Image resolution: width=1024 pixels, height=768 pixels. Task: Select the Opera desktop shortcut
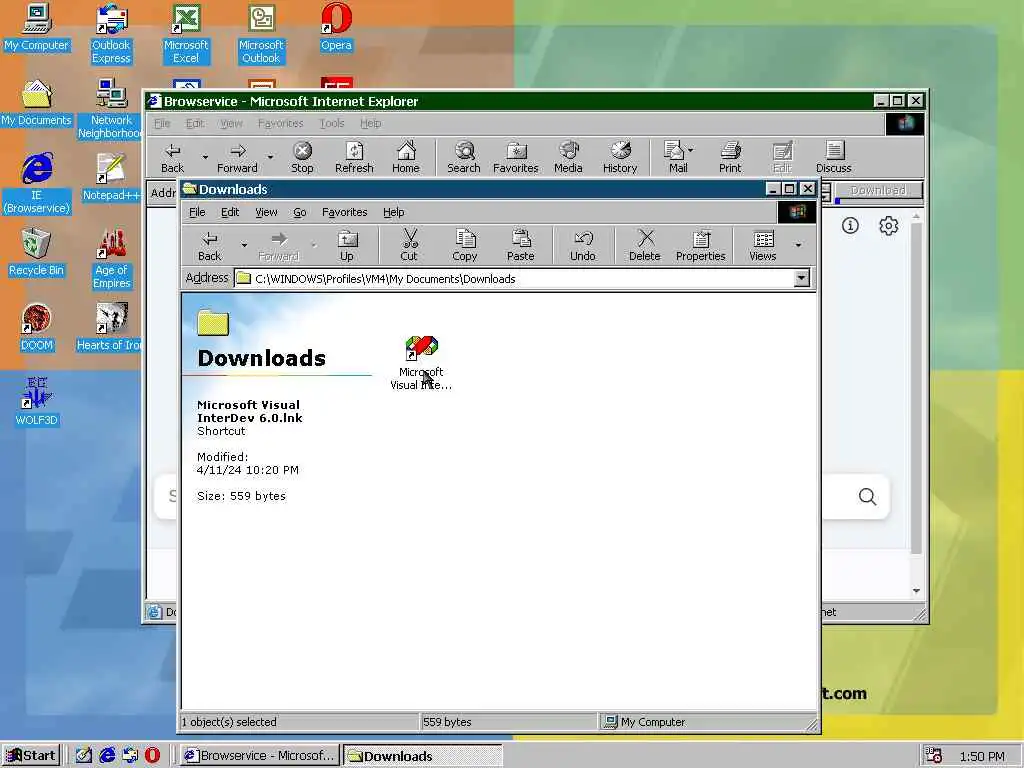point(336,27)
